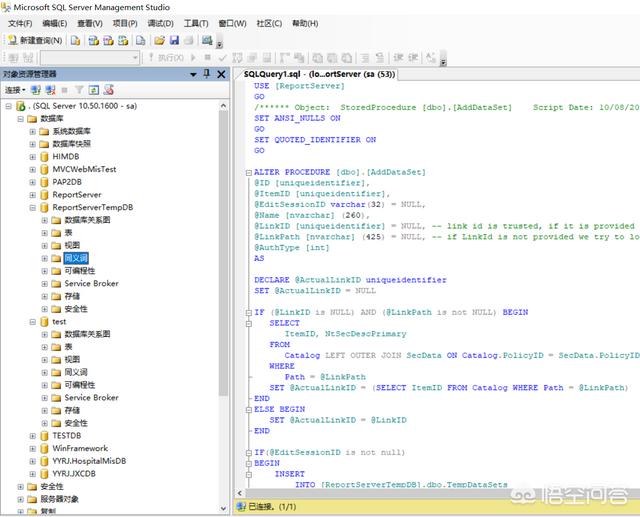Select the 系统数据库 folder
The height and width of the screenshot is (517, 640).
click(71, 131)
